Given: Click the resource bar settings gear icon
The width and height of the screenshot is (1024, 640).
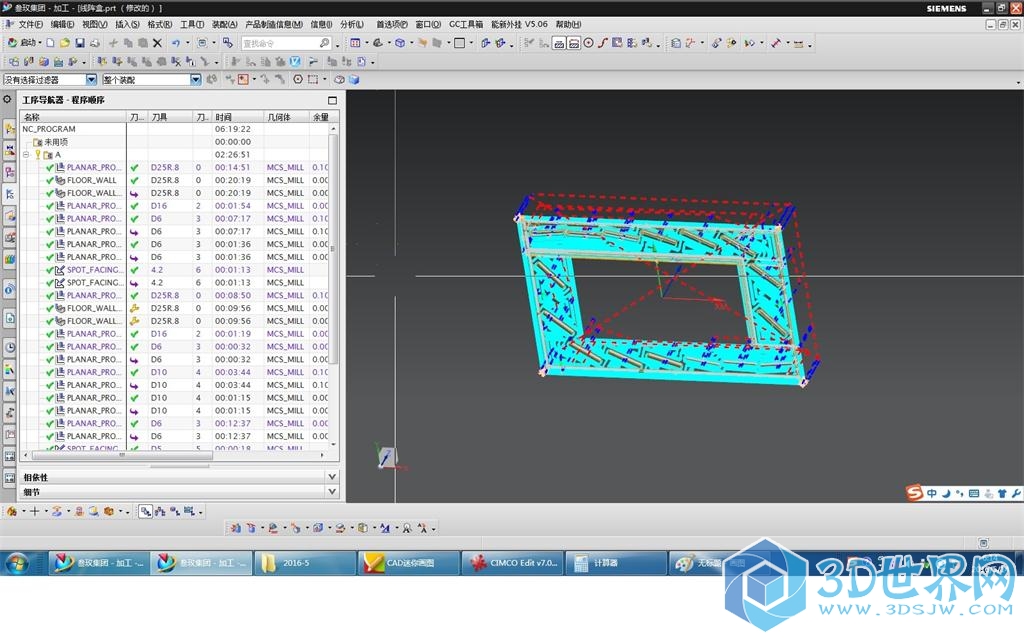Looking at the screenshot, I should click(x=7, y=100).
